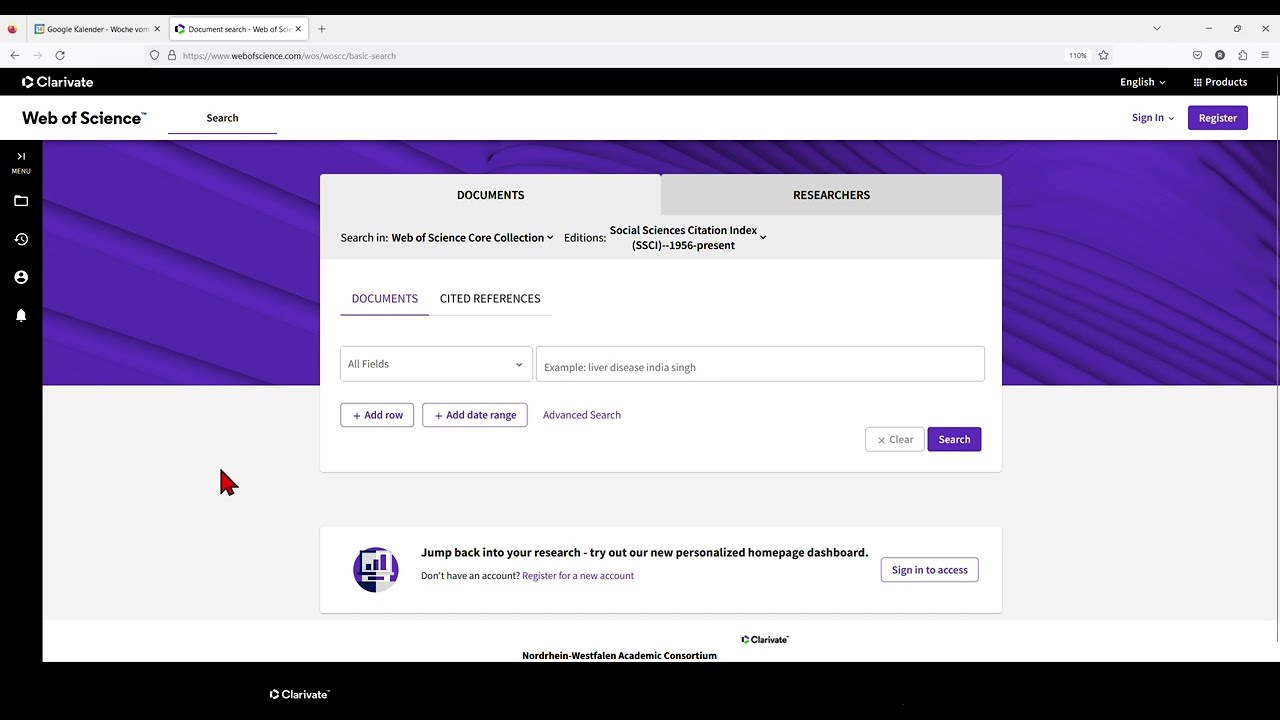Open Advanced Search link
This screenshot has height=720, width=1280.
pyautogui.click(x=582, y=415)
